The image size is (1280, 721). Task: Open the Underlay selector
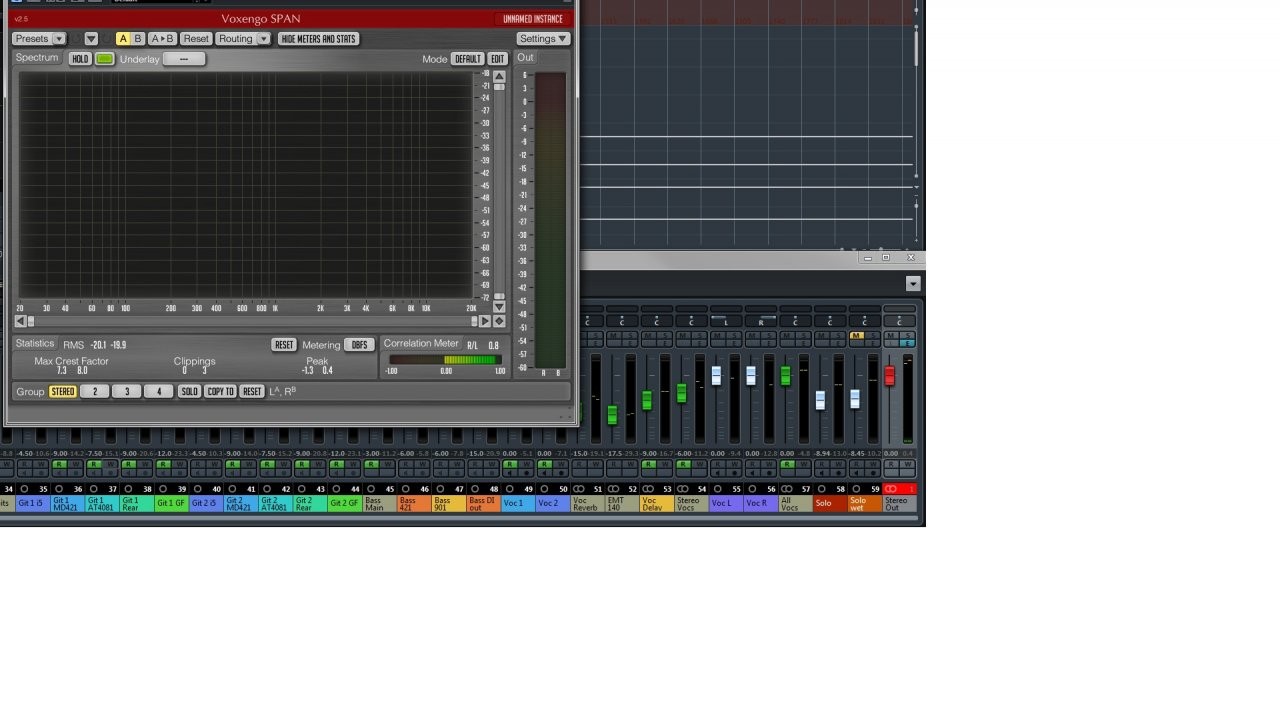click(x=184, y=59)
